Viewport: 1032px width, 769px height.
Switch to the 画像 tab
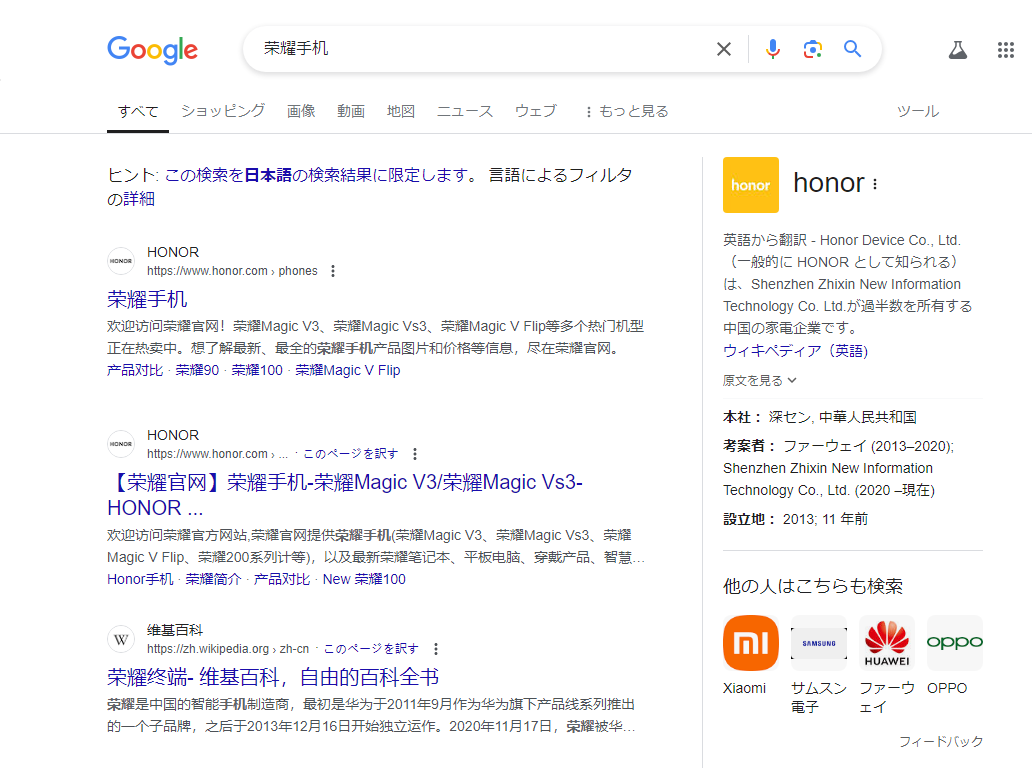tap(301, 111)
